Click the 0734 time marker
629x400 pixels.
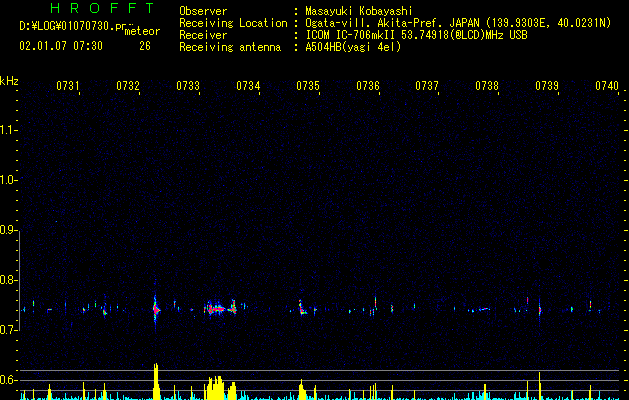(248, 86)
